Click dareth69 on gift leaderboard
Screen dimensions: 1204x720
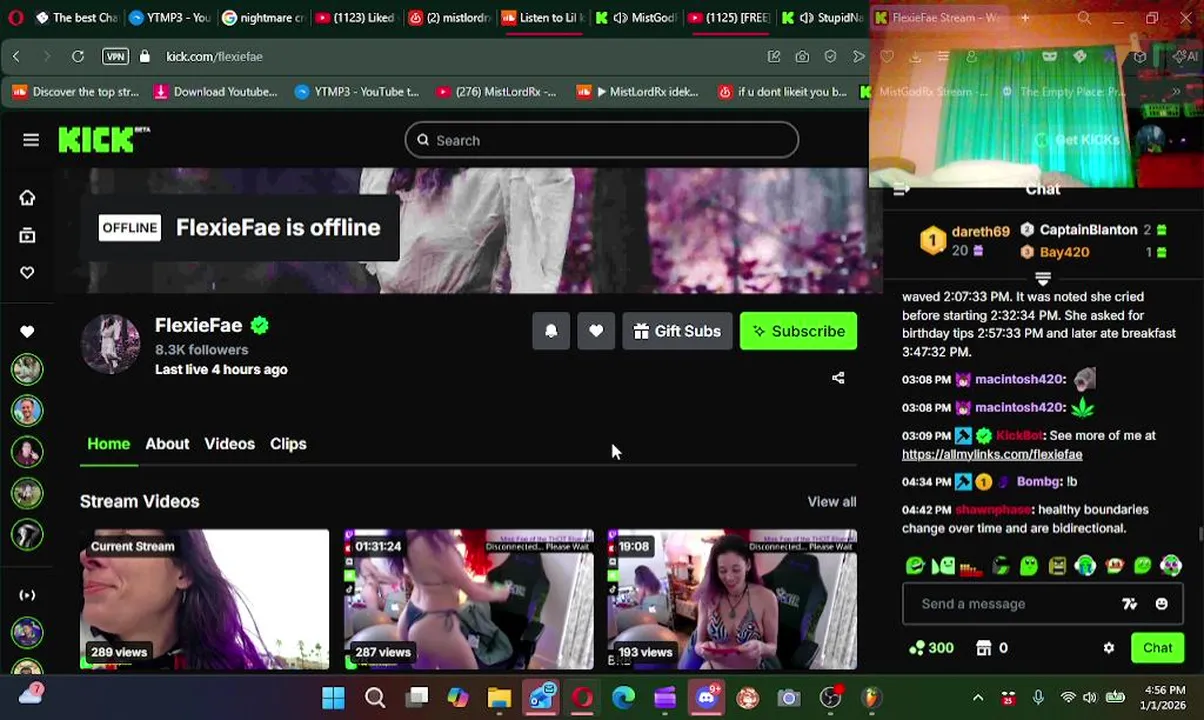[x=980, y=231]
